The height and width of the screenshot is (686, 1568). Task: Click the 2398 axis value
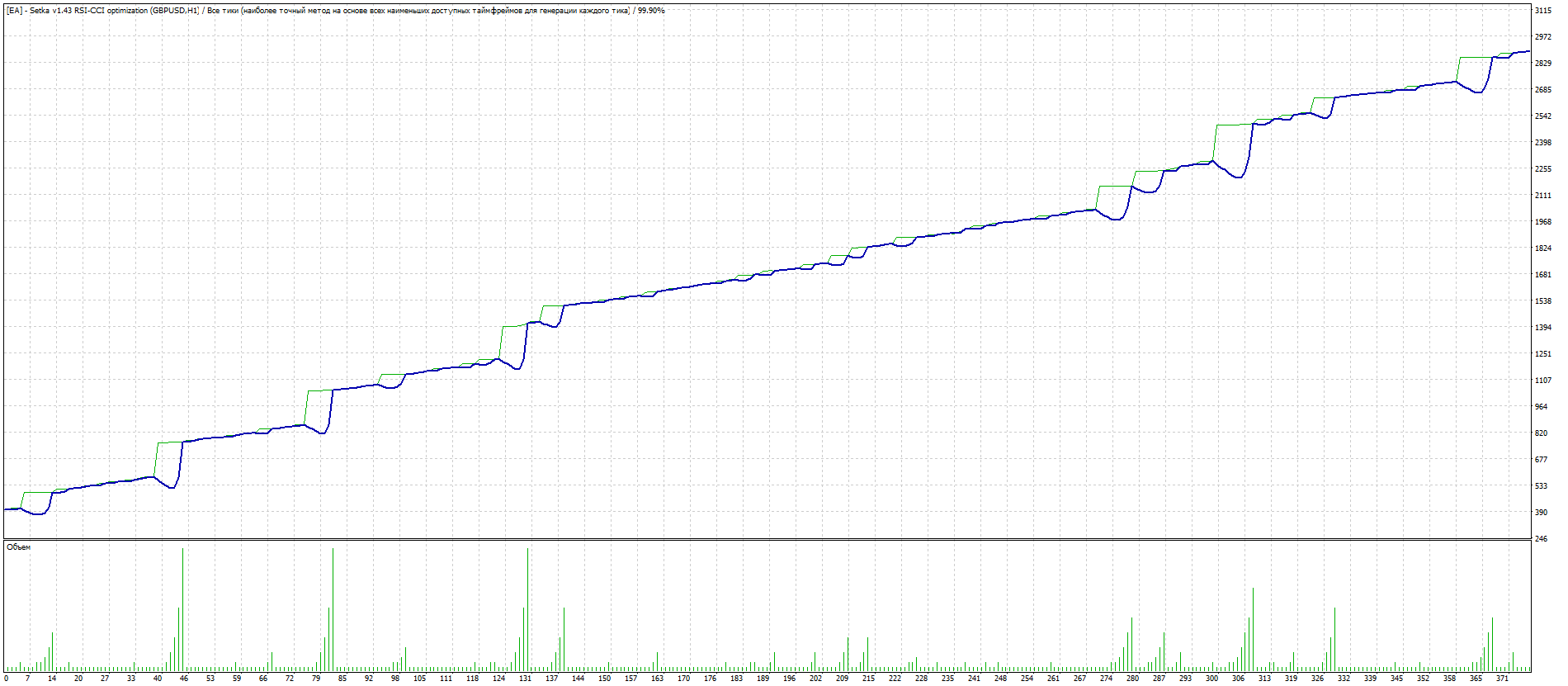[1543, 143]
